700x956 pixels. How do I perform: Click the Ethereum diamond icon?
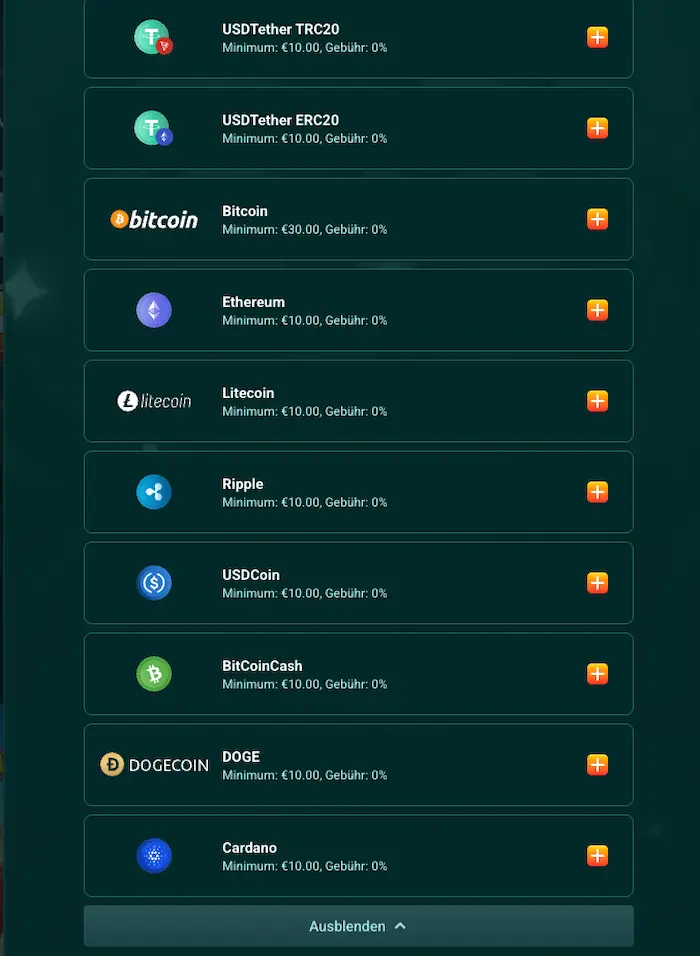pyautogui.click(x=154, y=310)
